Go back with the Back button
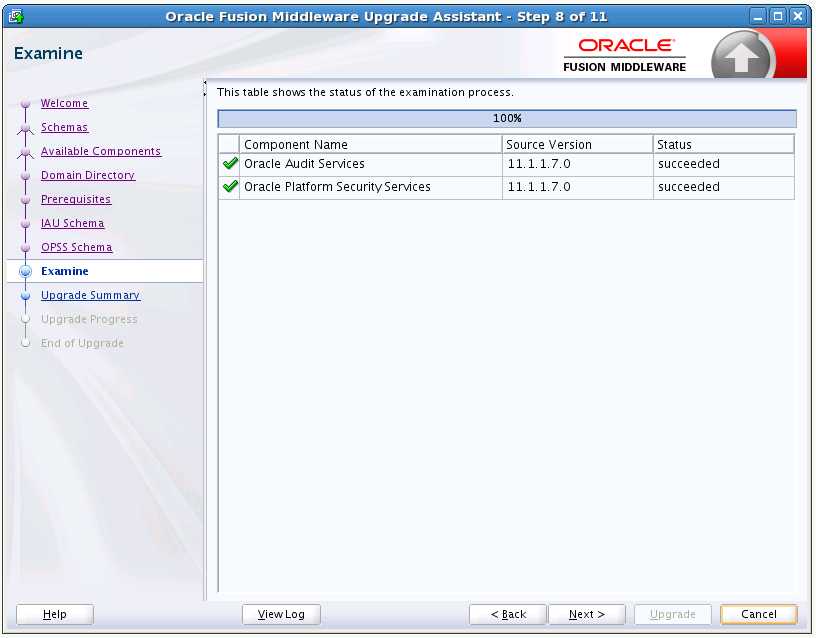Screen dimensions: 816x638 coord(508,614)
